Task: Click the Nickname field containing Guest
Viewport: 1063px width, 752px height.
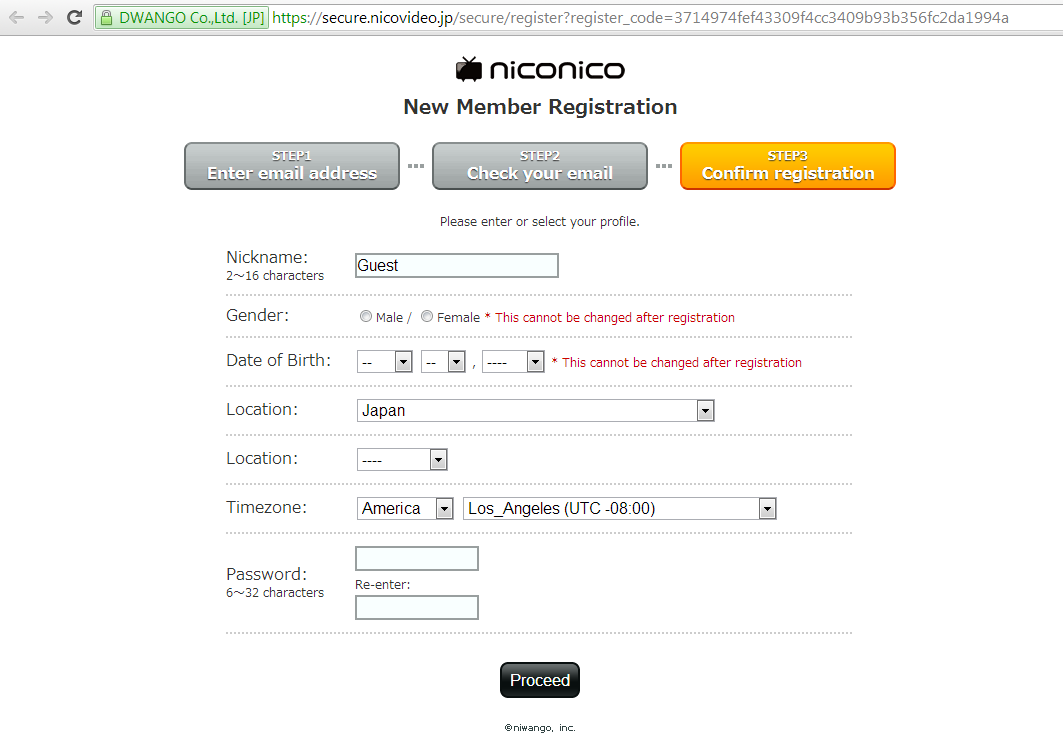Action: pos(457,266)
